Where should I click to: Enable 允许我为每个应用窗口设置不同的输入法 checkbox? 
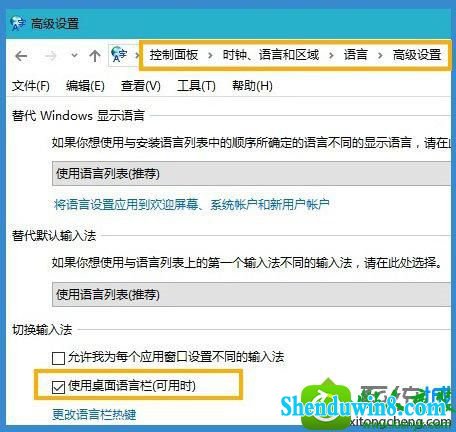pyautogui.click(x=58, y=359)
